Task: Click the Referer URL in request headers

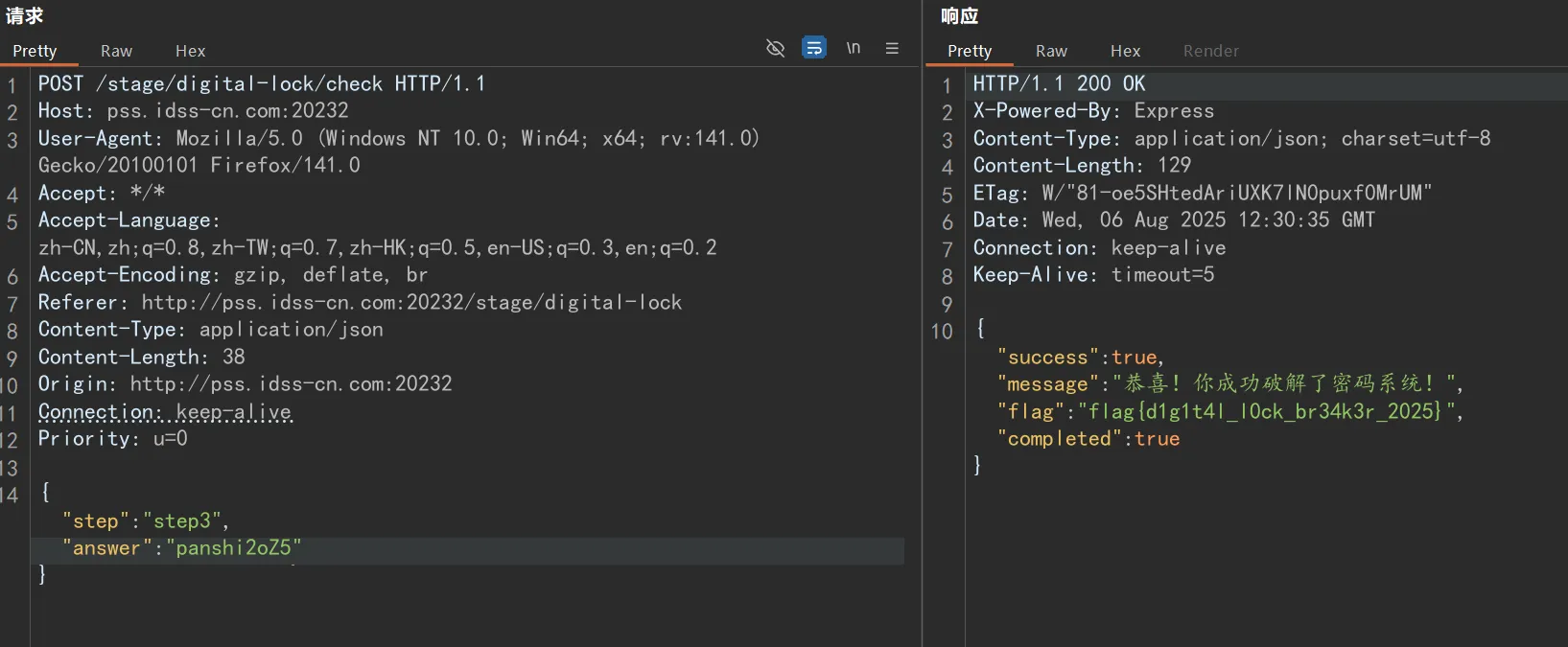Action: click(411, 303)
